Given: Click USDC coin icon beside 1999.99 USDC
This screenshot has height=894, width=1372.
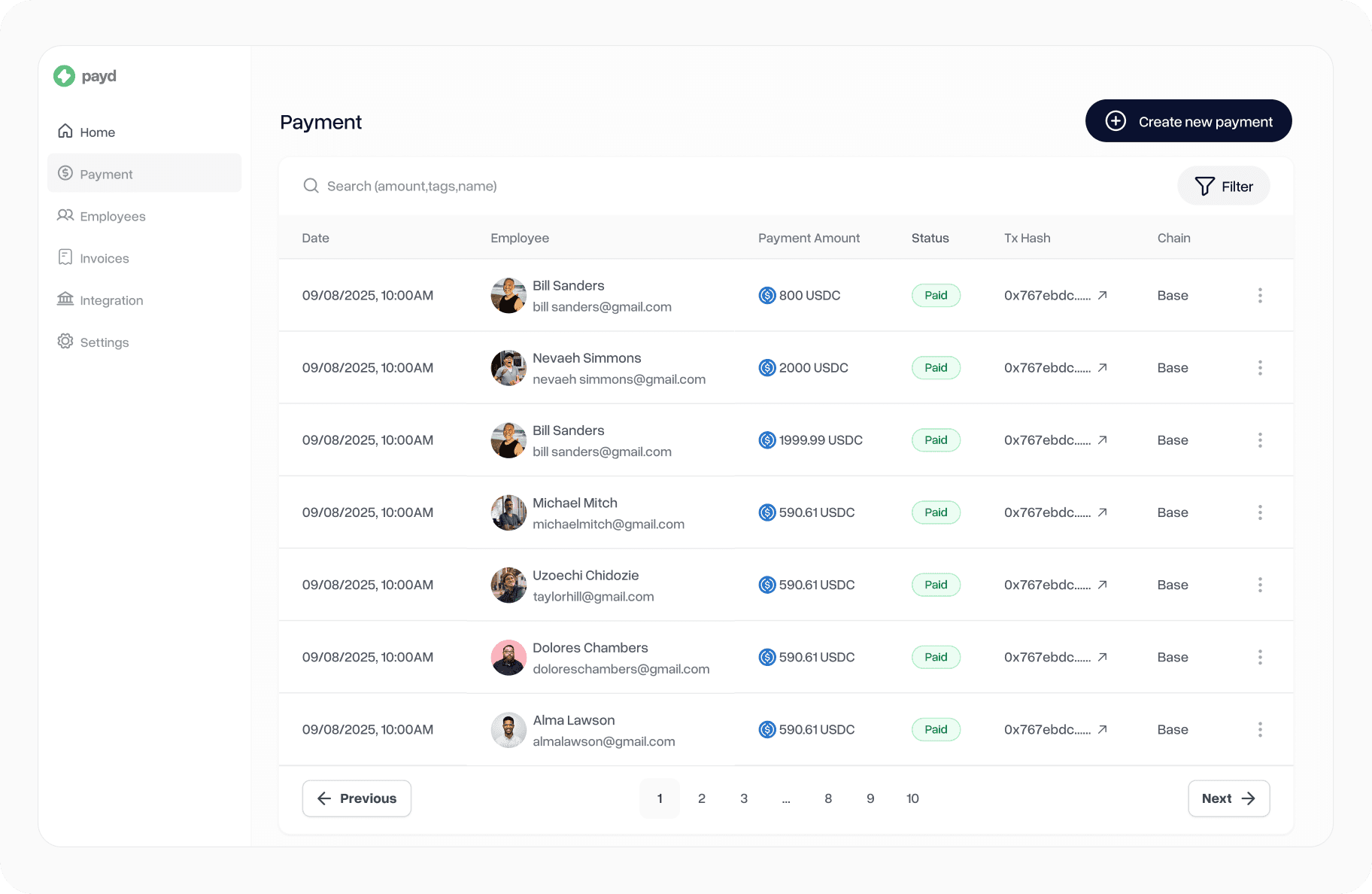Looking at the screenshot, I should pyautogui.click(x=767, y=440).
